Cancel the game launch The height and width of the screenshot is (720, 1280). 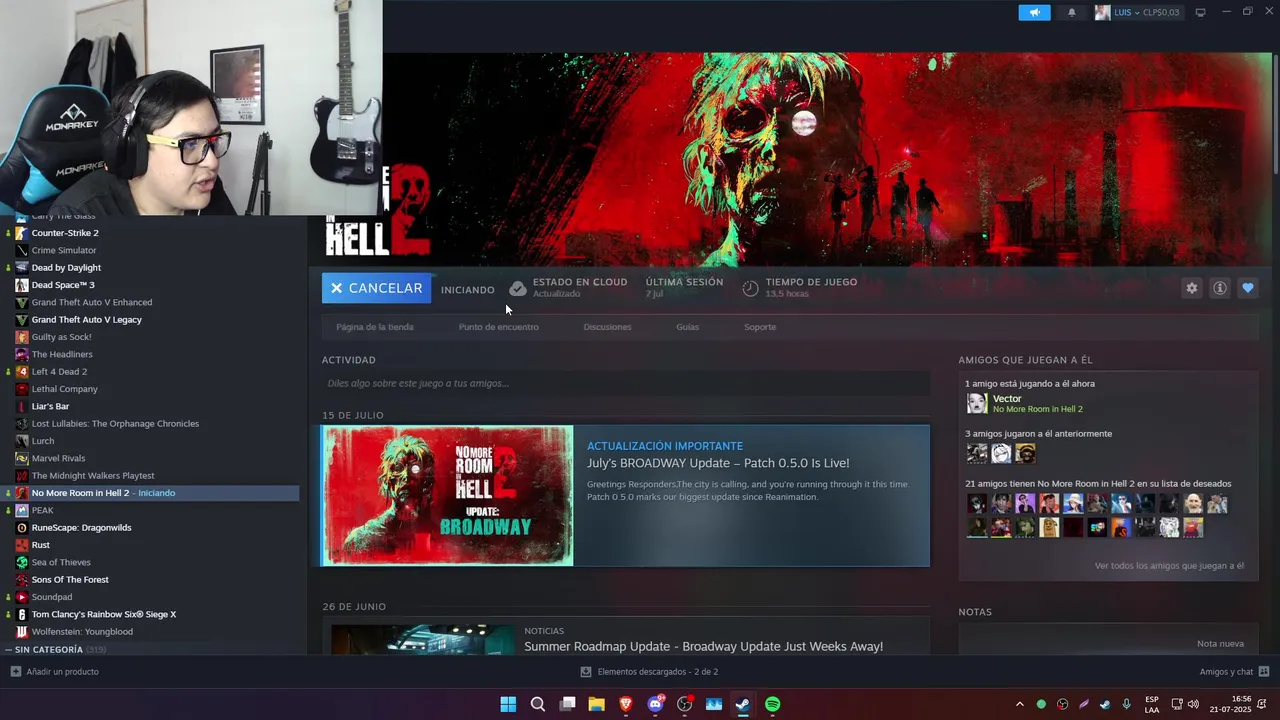tap(376, 288)
